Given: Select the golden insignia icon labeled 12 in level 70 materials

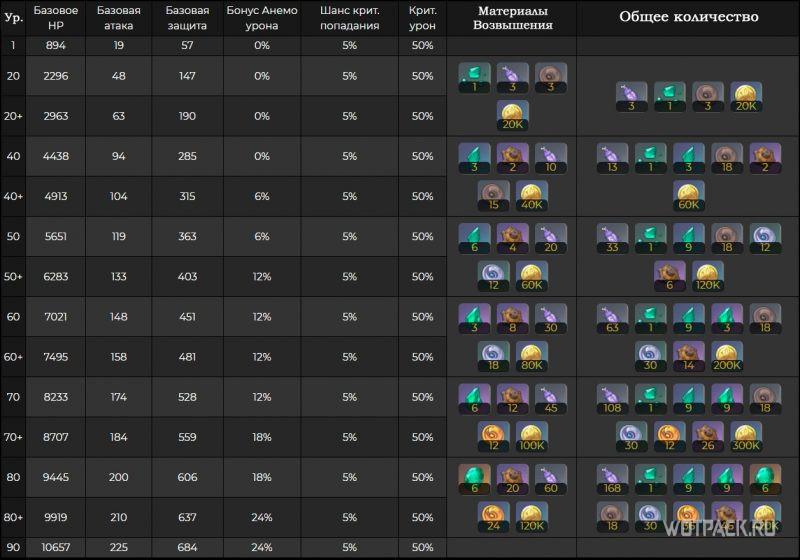Looking at the screenshot, I should coord(493,437).
